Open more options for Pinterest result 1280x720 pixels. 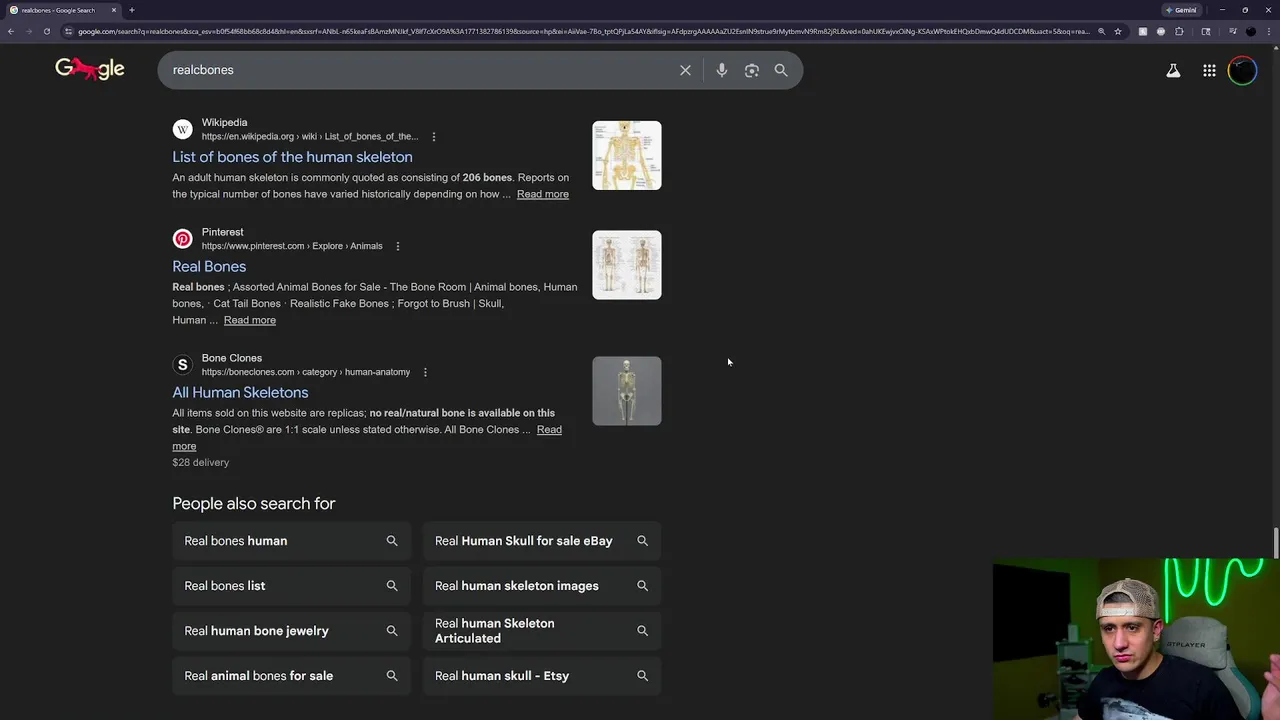click(x=397, y=246)
